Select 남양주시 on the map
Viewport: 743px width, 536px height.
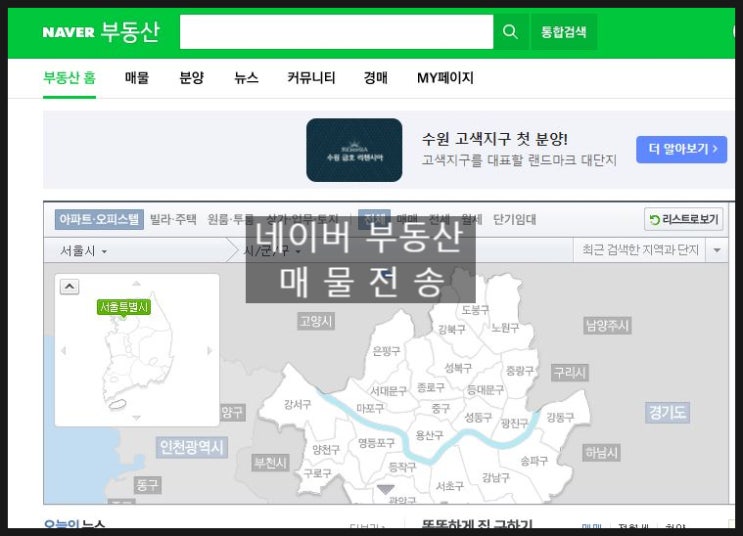tap(607, 326)
